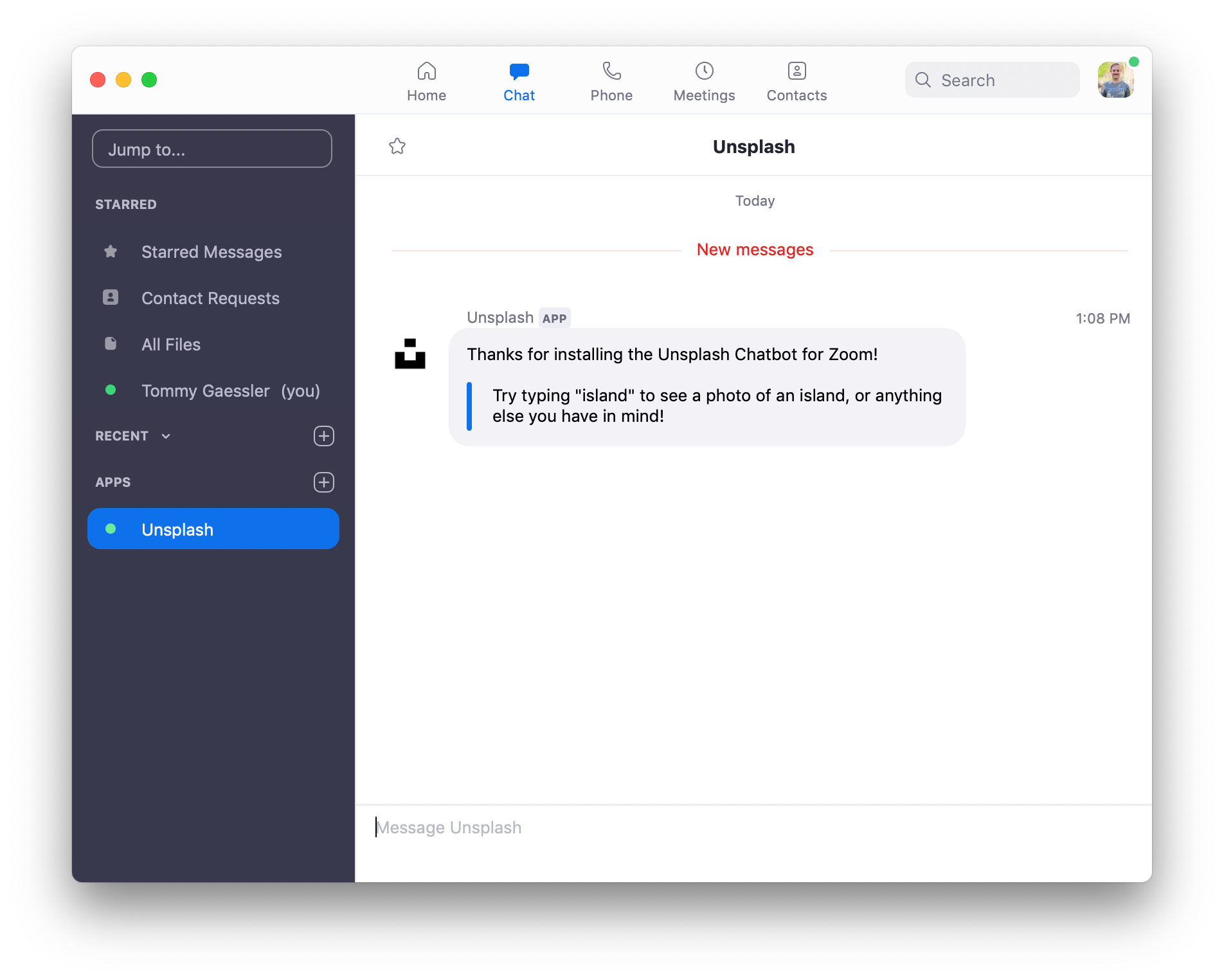The width and height of the screenshot is (1224, 980).
Task: Click the 1:08 PM timestamp
Action: tap(1103, 318)
